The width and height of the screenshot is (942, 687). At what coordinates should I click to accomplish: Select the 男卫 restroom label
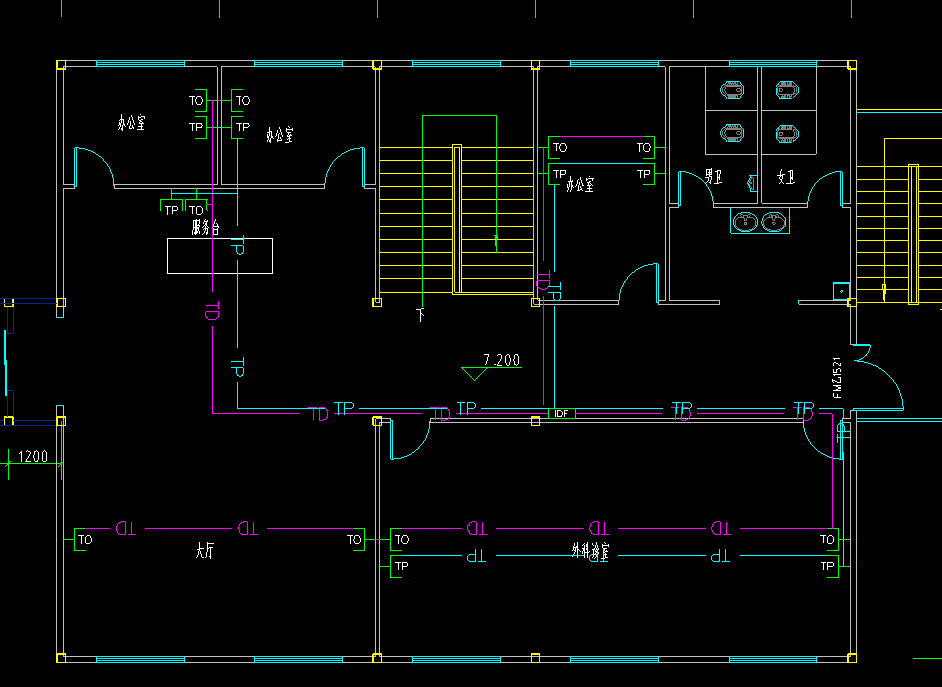713,177
